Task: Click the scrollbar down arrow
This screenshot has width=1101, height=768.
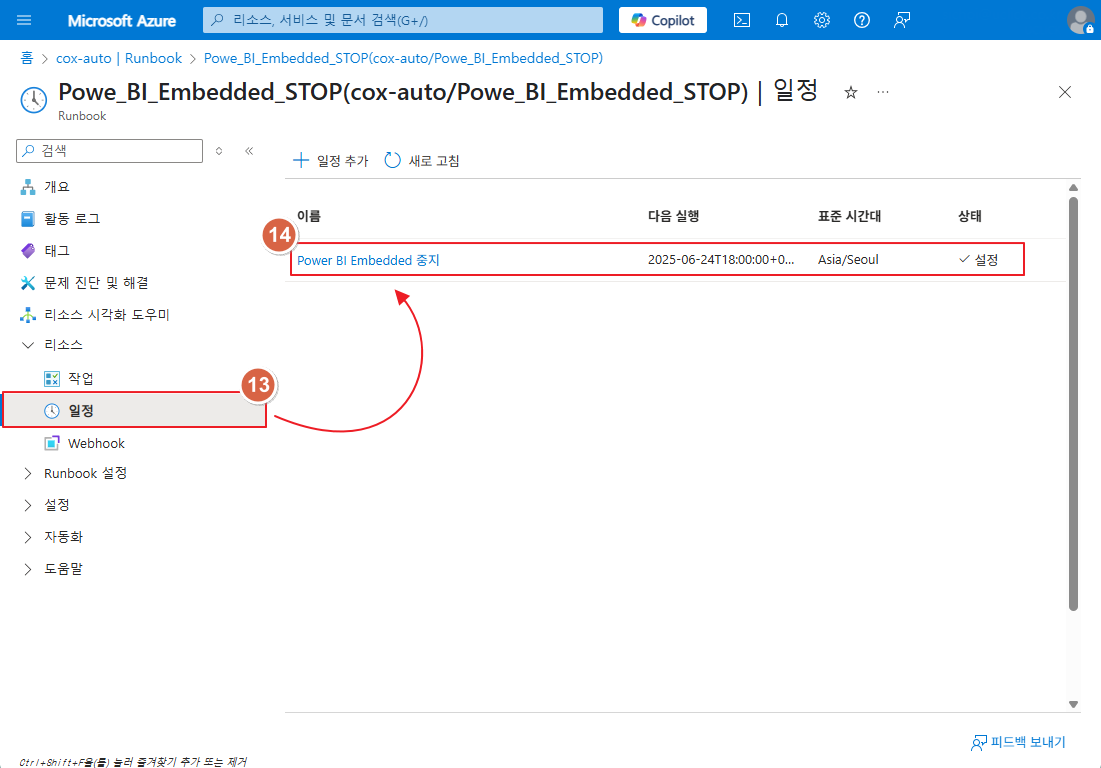Action: [x=1073, y=704]
